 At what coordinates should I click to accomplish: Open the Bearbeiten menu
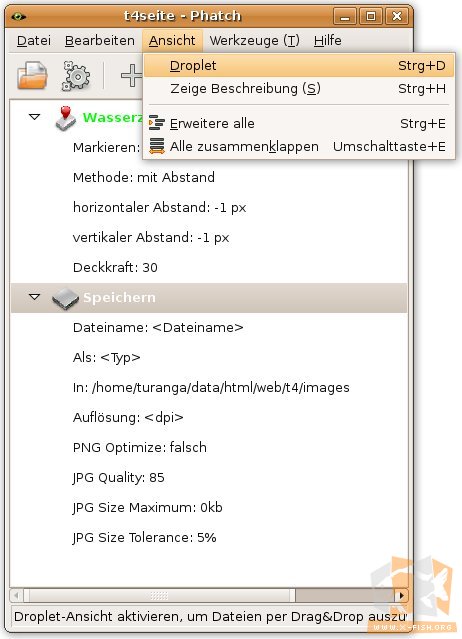pos(100,41)
